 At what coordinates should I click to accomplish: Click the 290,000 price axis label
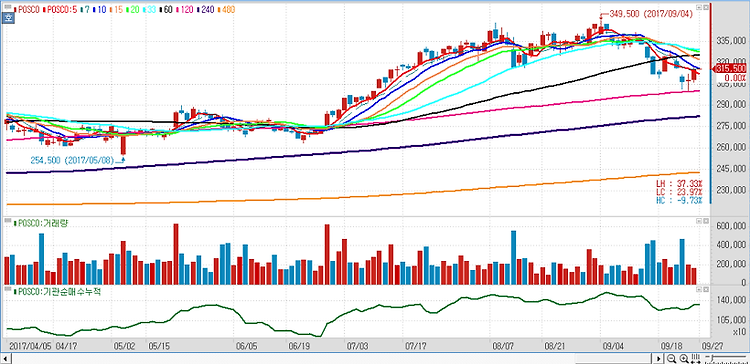730,105
